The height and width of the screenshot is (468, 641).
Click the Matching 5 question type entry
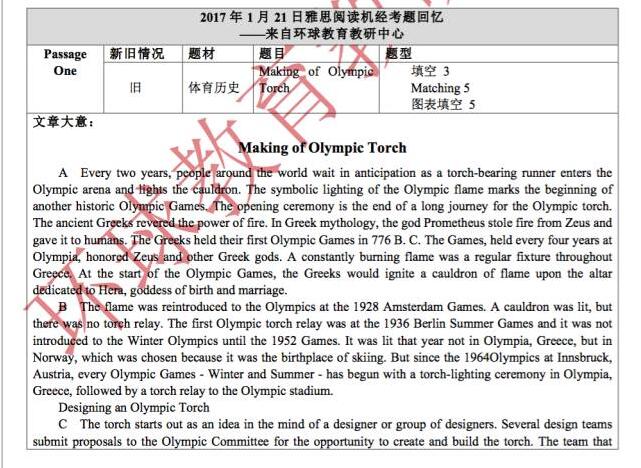click(x=440, y=88)
